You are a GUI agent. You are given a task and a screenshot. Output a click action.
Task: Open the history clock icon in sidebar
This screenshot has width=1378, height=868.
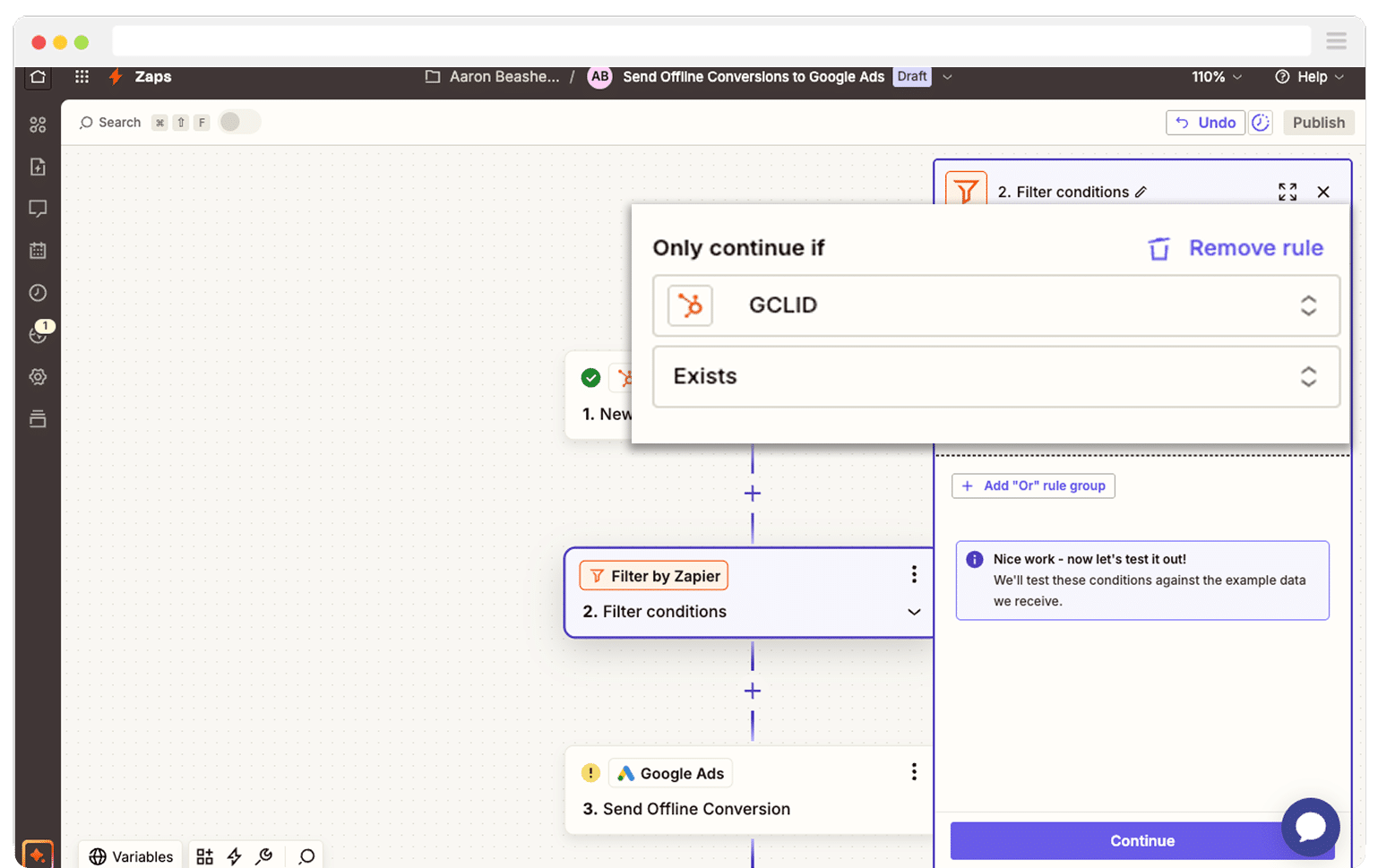pos(38,293)
